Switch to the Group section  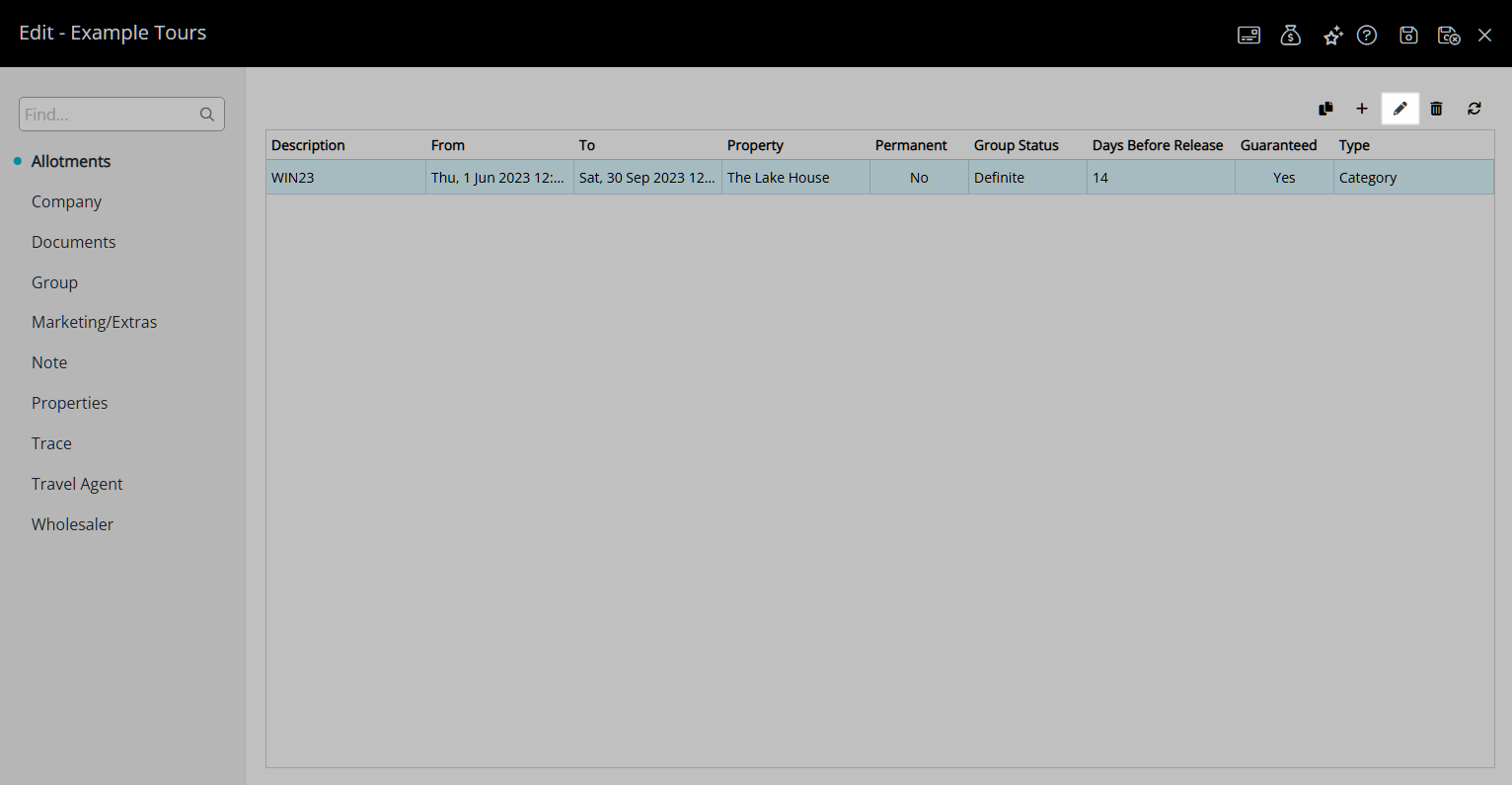54,282
